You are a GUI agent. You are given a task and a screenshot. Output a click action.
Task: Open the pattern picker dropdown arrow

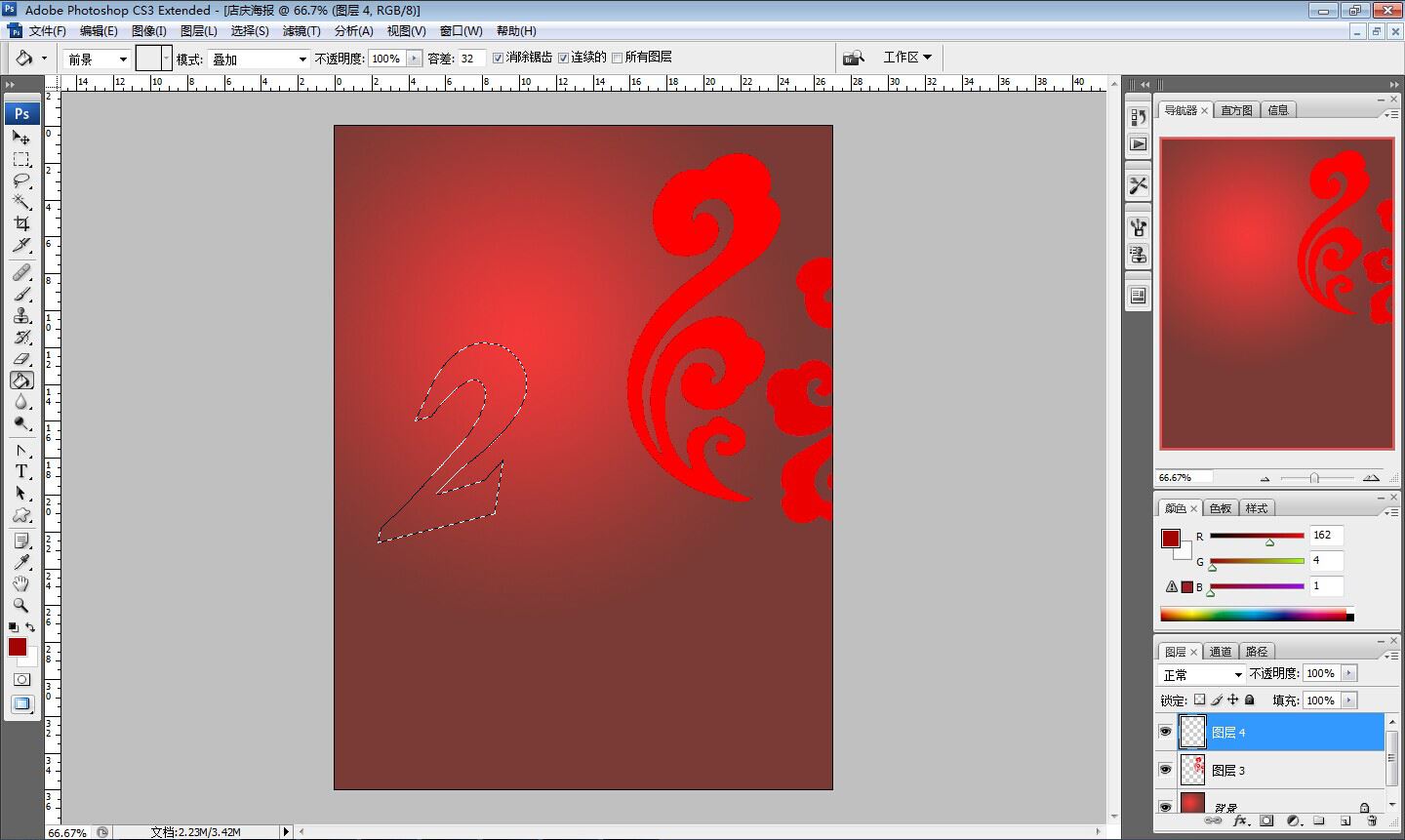pos(167,59)
